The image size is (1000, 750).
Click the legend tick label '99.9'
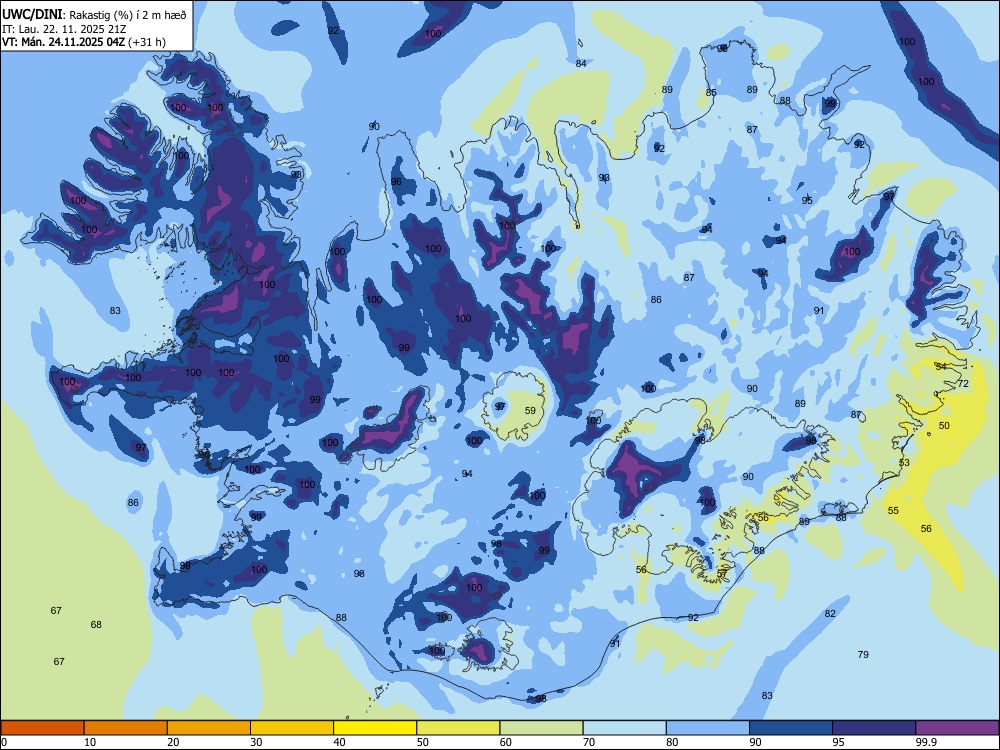tap(925, 742)
